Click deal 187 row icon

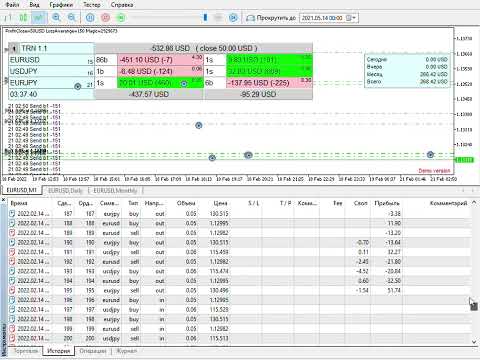click(12, 214)
